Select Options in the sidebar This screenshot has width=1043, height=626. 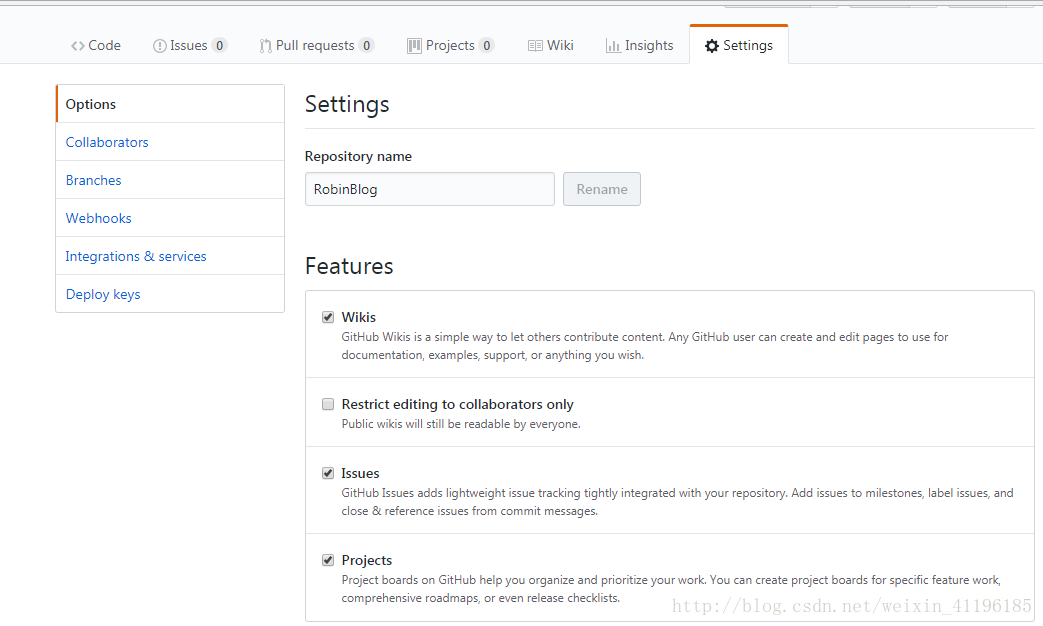[170, 104]
